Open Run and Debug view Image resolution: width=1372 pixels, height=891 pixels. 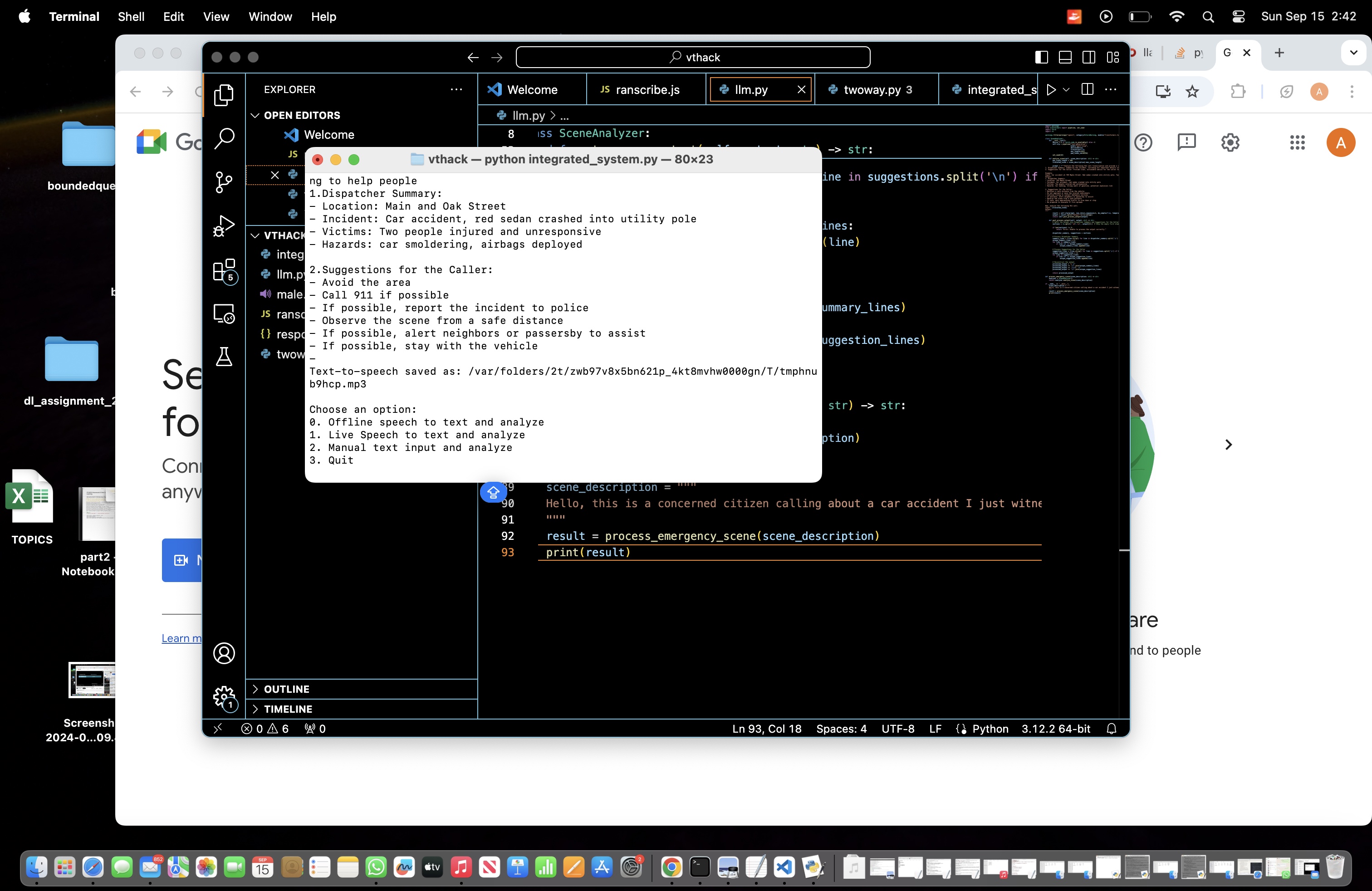(224, 226)
